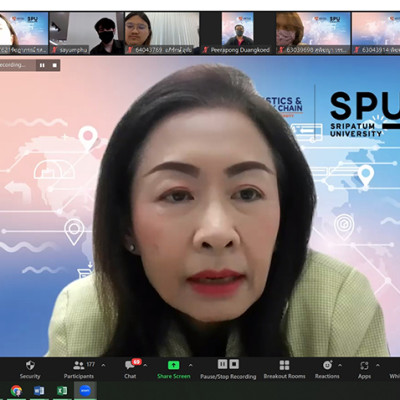Select the 63043914 participant video thumbnail
This screenshot has width=400, height=400.
coord(376,33)
